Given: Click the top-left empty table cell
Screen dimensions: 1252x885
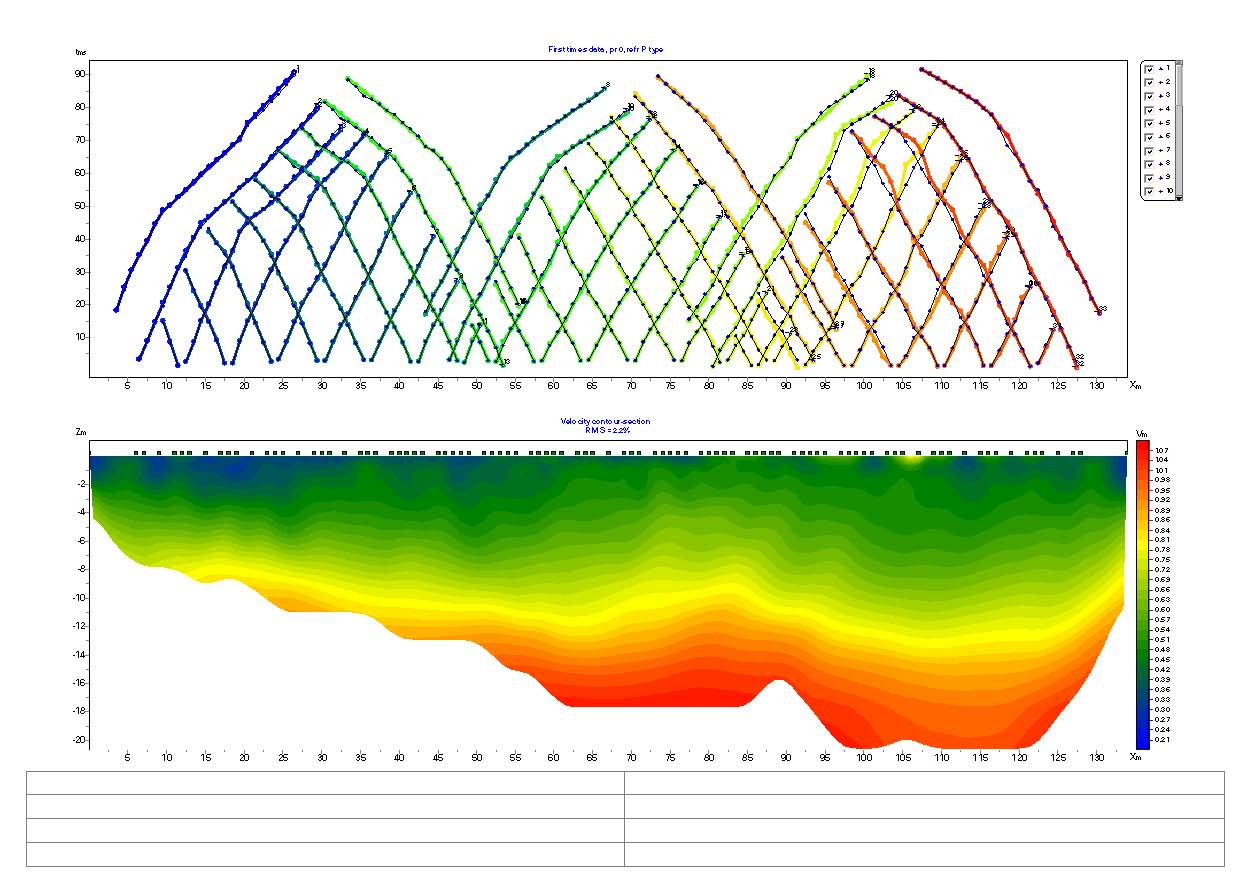Looking at the screenshot, I should 325,783.
